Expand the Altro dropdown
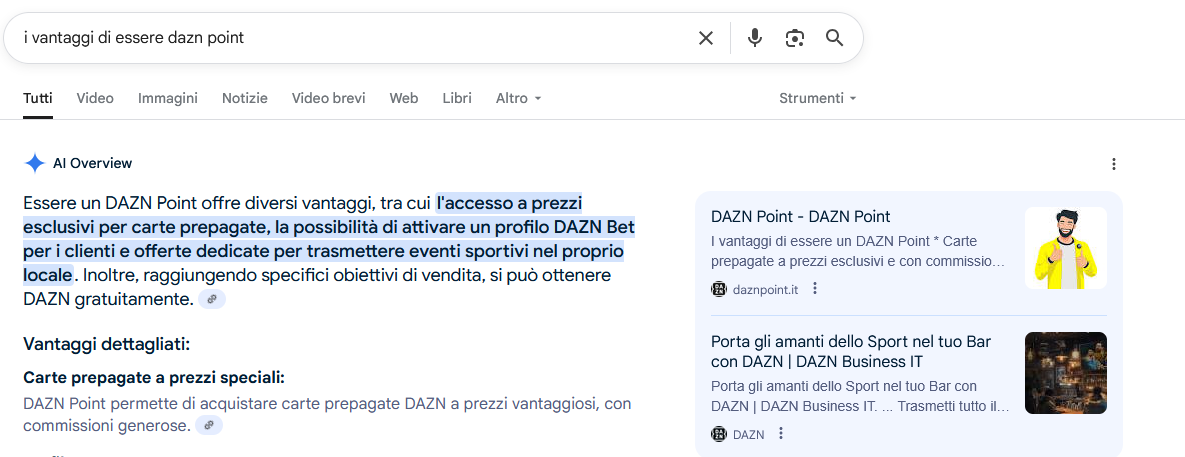Screen dimensions: 1185x457 [x=518, y=98]
